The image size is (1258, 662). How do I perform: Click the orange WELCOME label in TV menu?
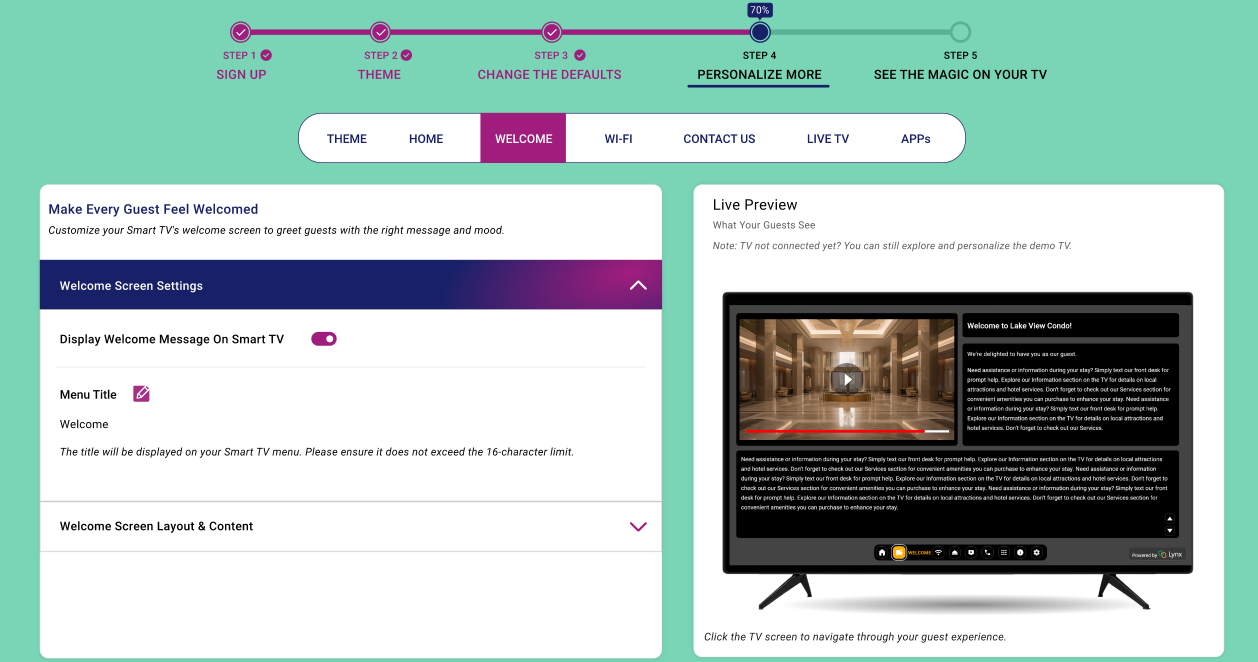pos(919,553)
